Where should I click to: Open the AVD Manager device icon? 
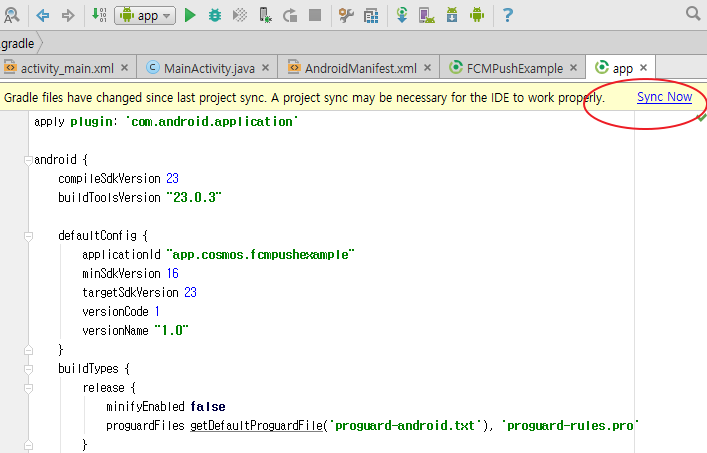point(427,16)
